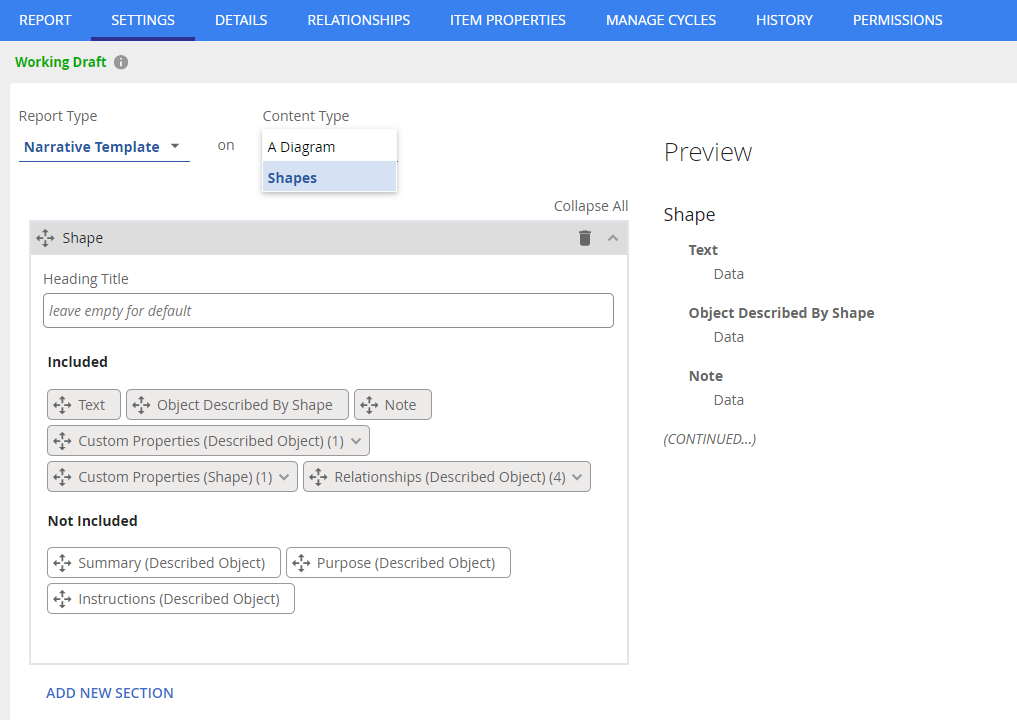1017x720 pixels.
Task: Delete the Shape section using trash icon
Action: click(585, 238)
